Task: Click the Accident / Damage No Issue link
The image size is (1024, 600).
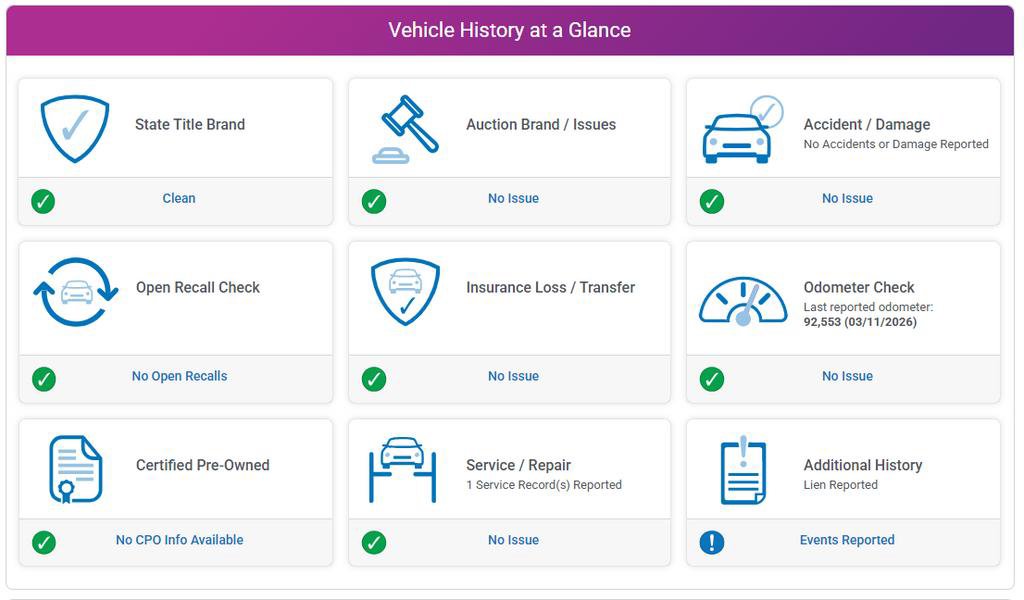Action: (847, 198)
